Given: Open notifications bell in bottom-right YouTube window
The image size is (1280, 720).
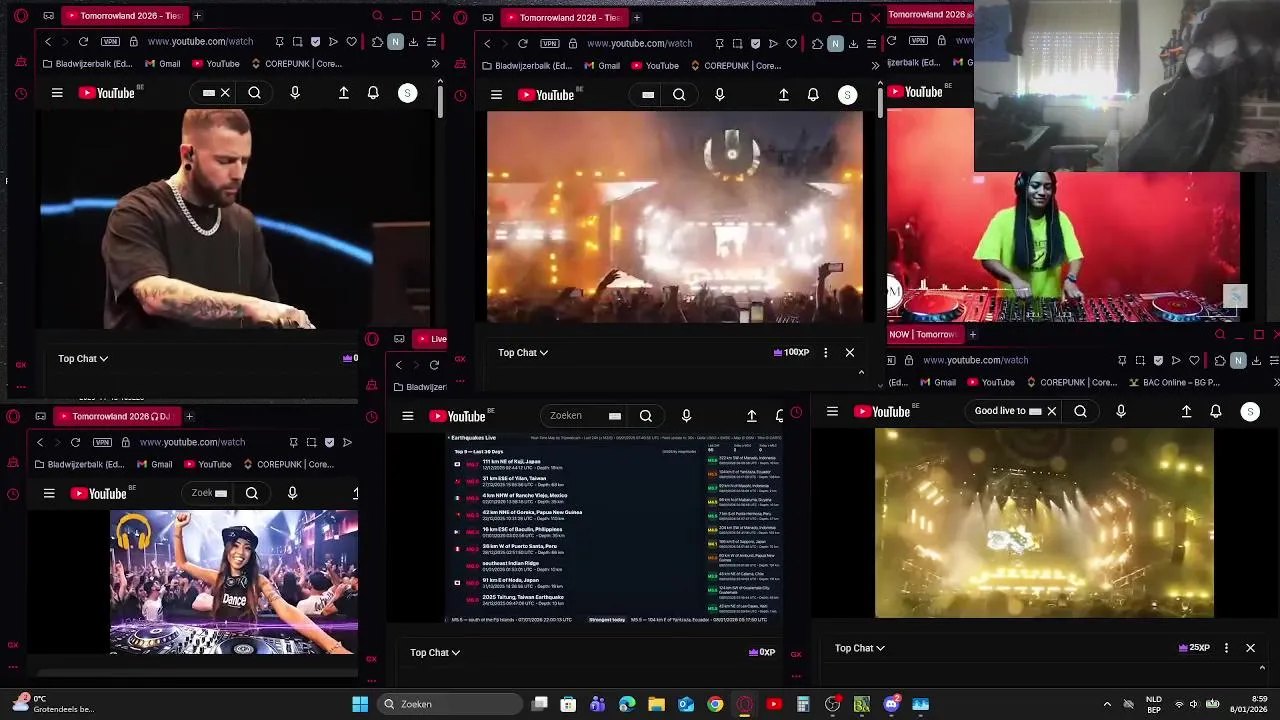Looking at the screenshot, I should click(1215, 411).
